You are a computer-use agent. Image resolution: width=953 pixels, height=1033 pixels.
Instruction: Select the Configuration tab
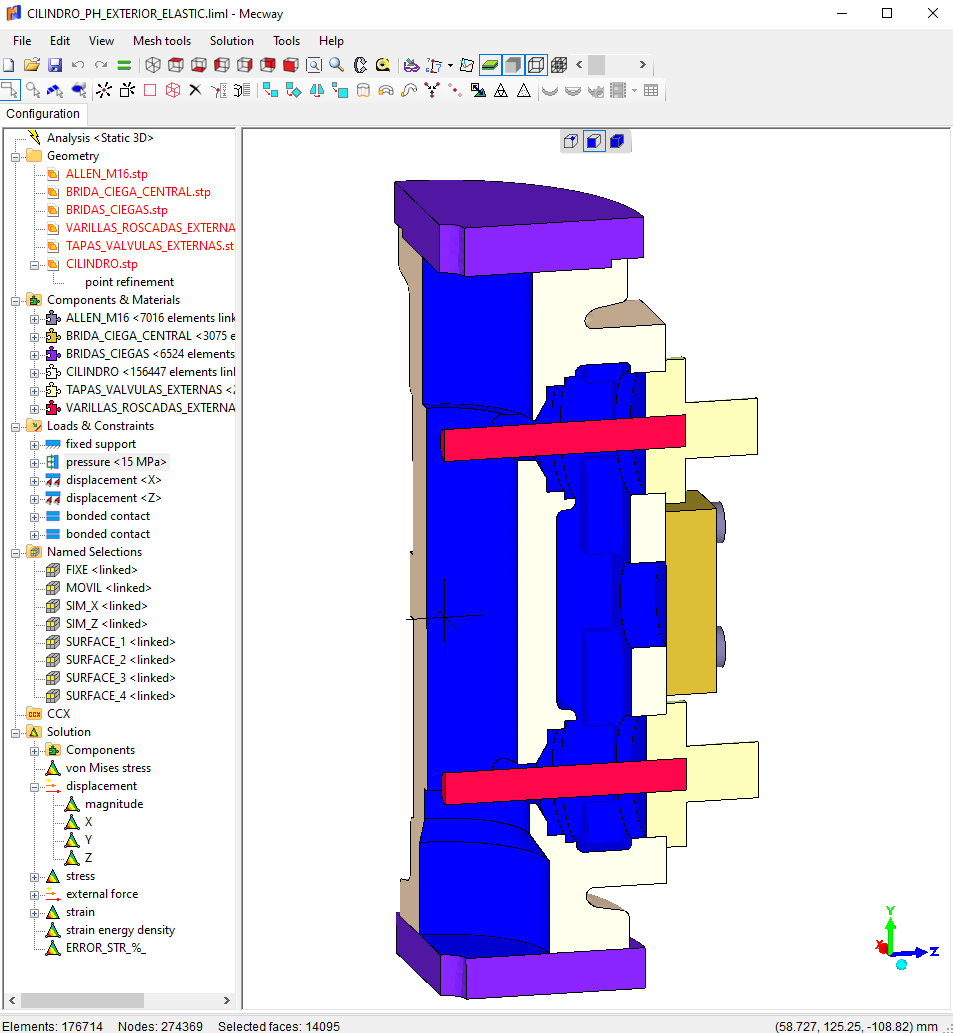click(43, 113)
